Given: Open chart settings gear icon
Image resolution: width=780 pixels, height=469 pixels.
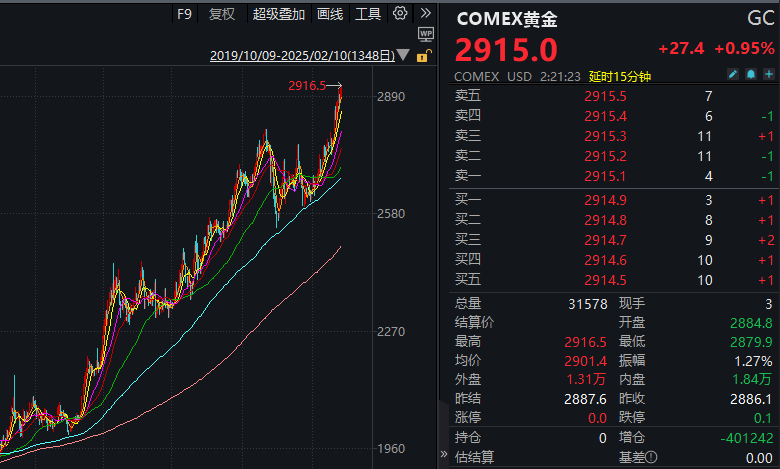Looking at the screenshot, I should 400,14.
